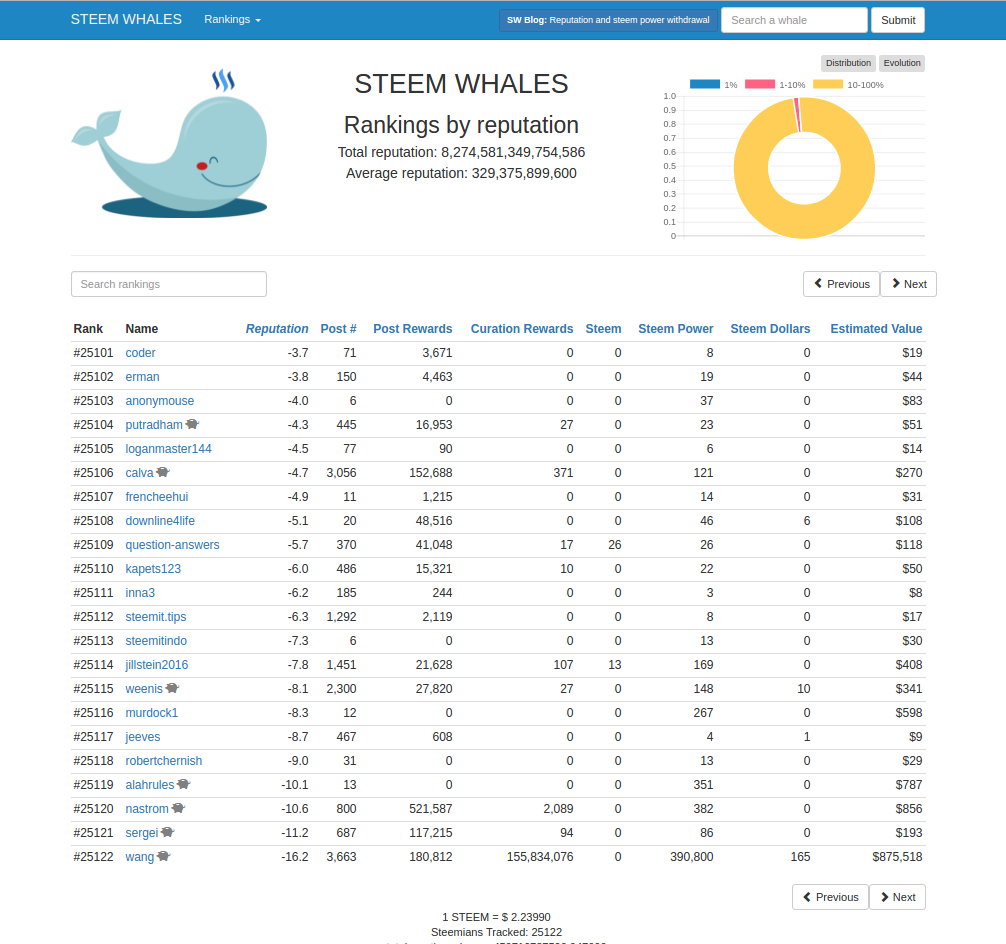This screenshot has width=1006, height=944.
Task: Open the murdock1 profile link
Action: point(152,712)
